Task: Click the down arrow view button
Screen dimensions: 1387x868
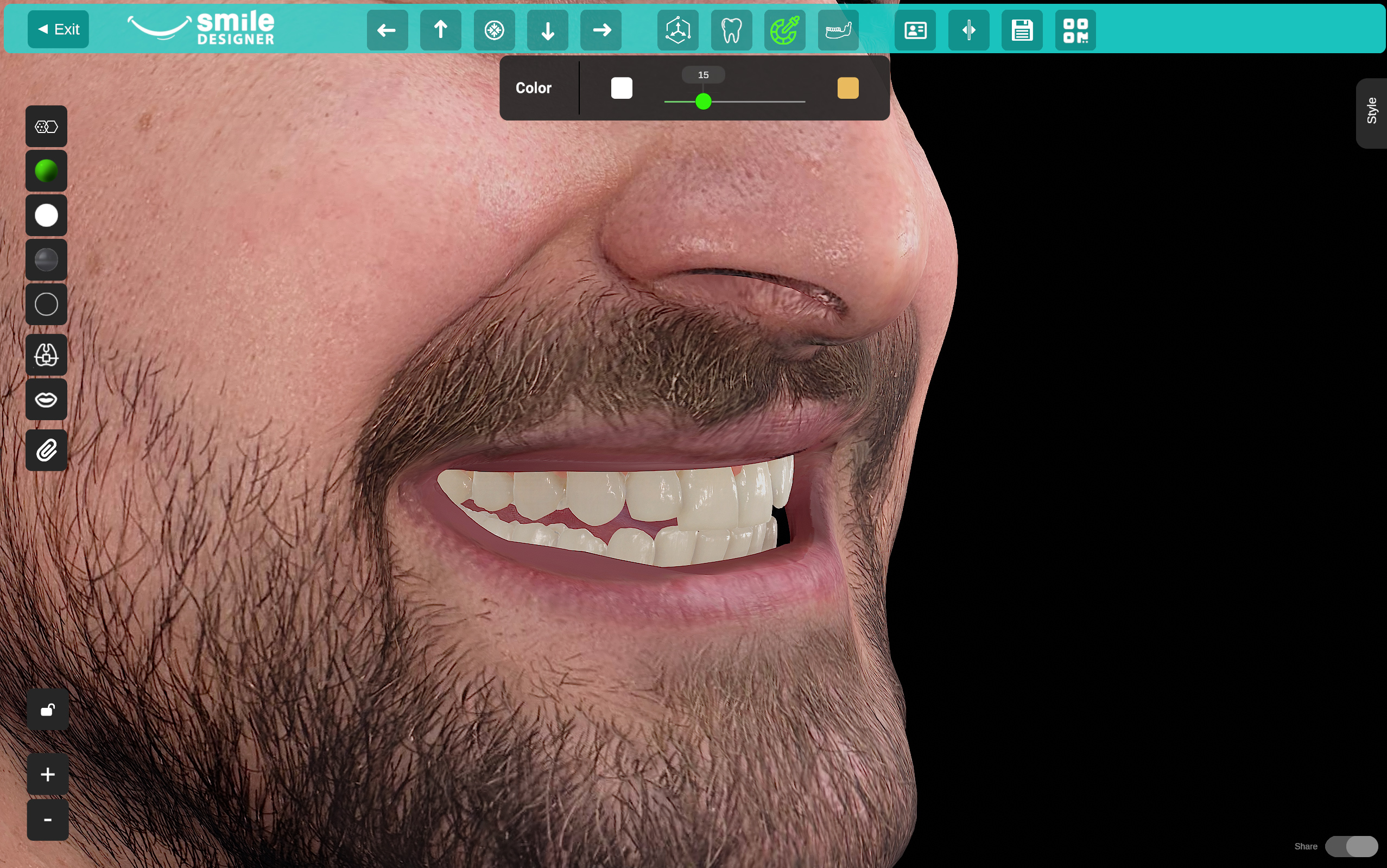Action: [548, 30]
